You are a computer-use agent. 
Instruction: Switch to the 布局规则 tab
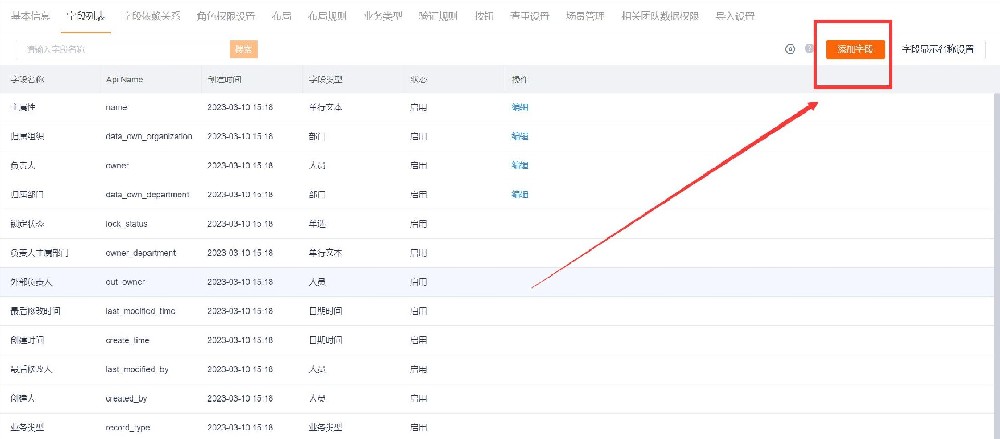pos(327,16)
